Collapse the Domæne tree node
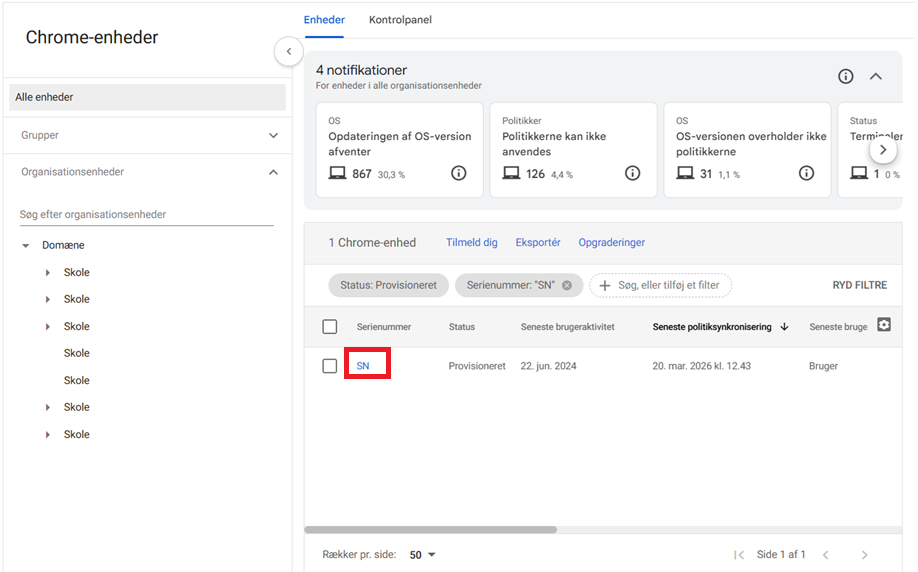The image size is (918, 572). 26,246
